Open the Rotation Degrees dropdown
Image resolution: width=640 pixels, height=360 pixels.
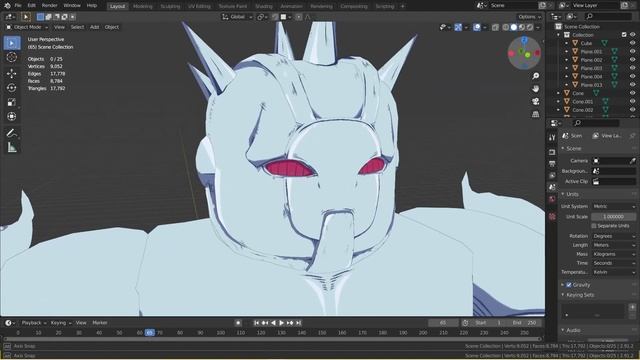614,236
